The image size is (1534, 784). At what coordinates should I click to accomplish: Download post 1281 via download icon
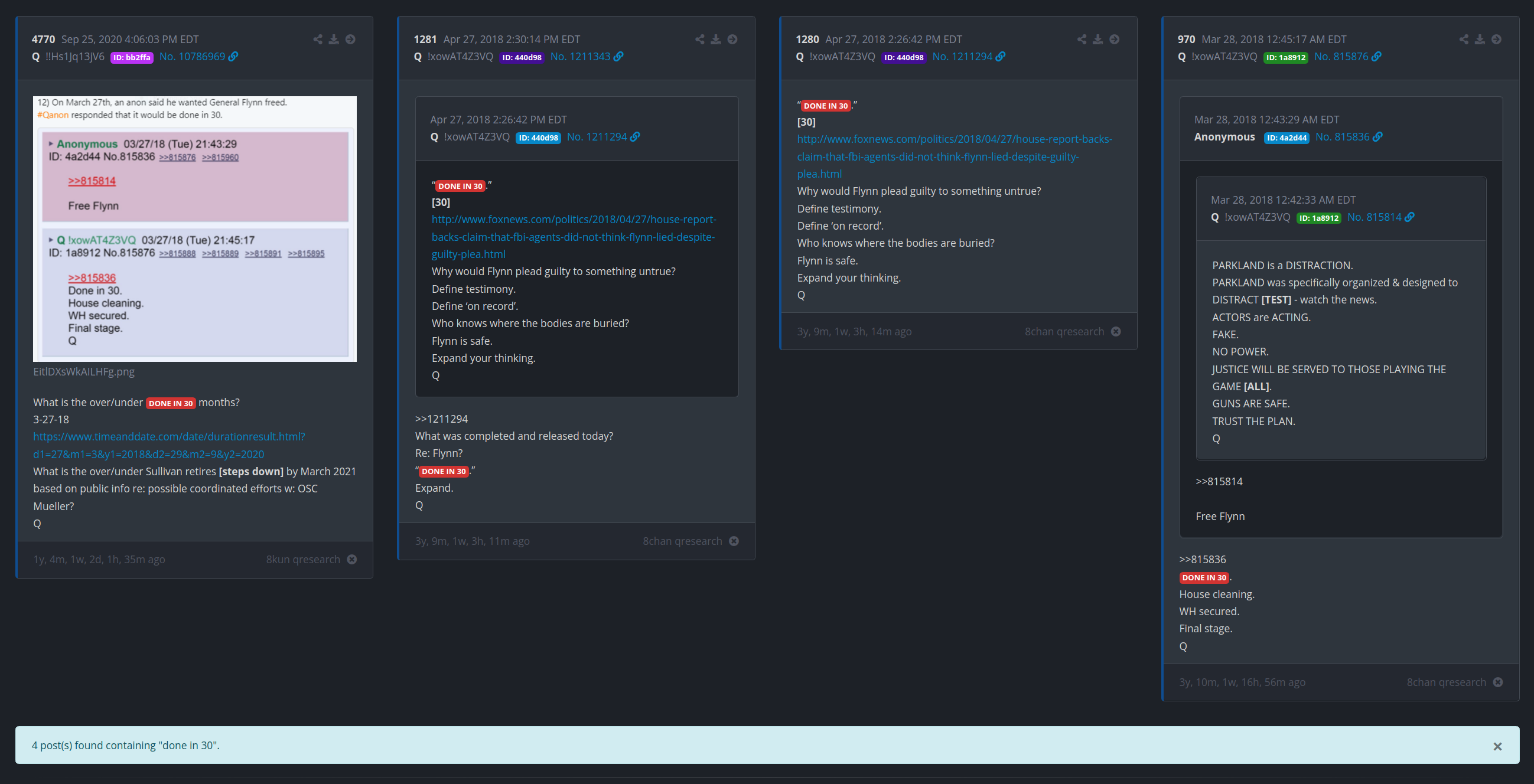pyautogui.click(x=716, y=40)
